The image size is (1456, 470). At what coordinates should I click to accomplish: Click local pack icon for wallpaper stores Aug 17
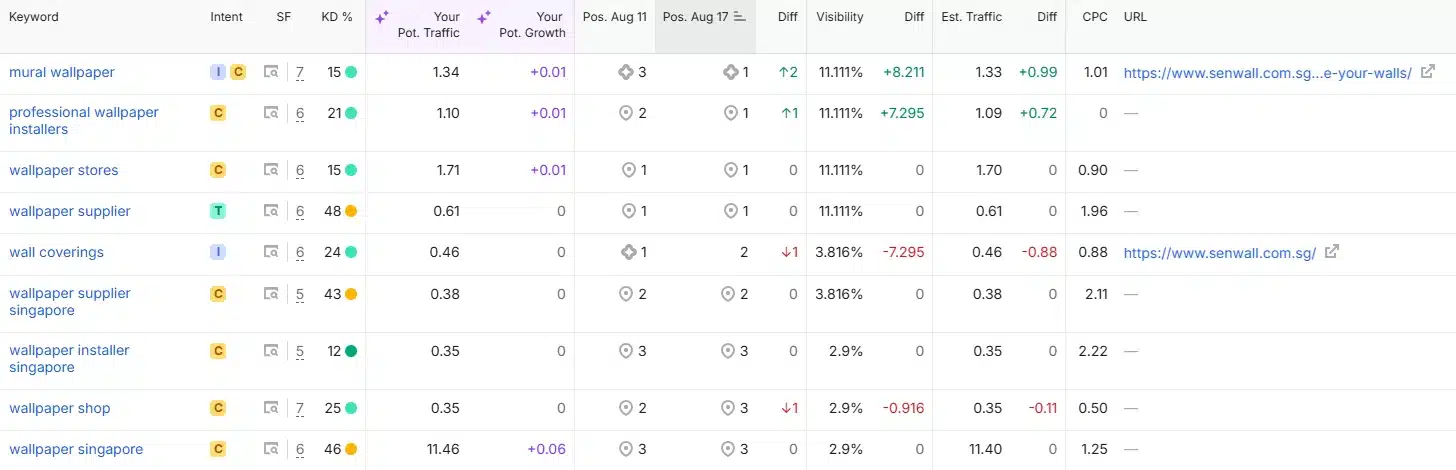point(729,170)
